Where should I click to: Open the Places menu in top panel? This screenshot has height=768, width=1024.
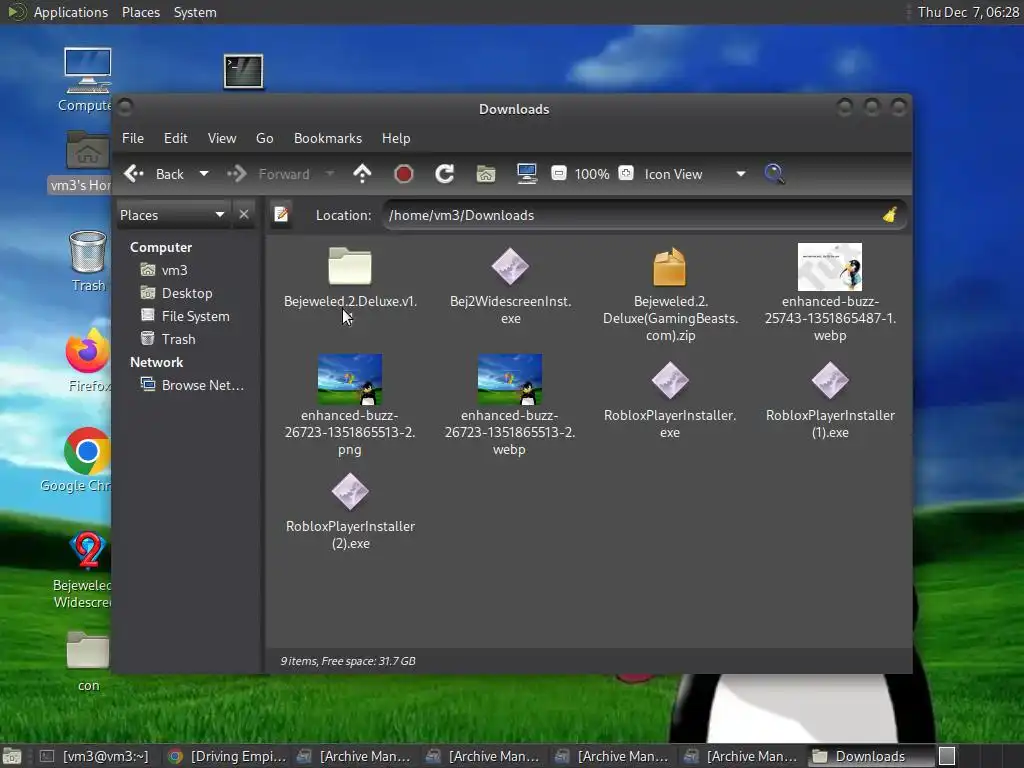(141, 12)
